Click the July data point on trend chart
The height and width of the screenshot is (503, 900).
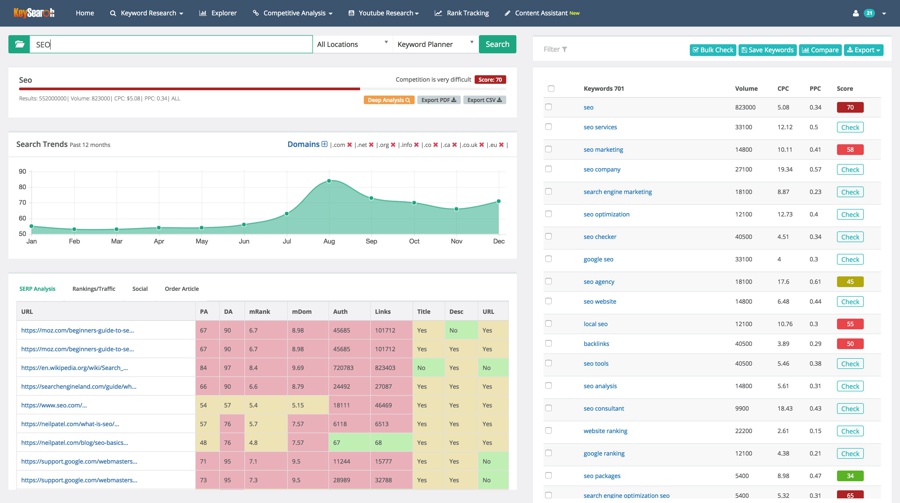click(286, 214)
